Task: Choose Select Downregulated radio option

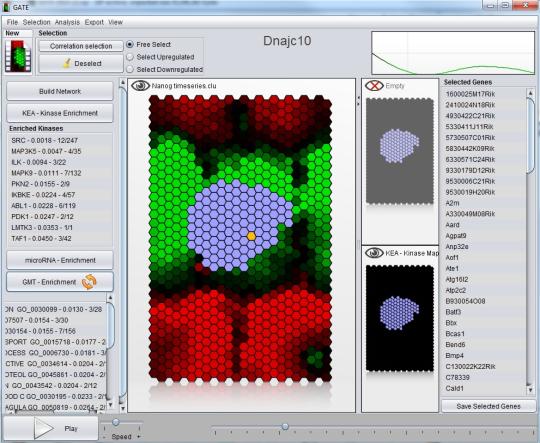Action: pyautogui.click(x=130, y=69)
